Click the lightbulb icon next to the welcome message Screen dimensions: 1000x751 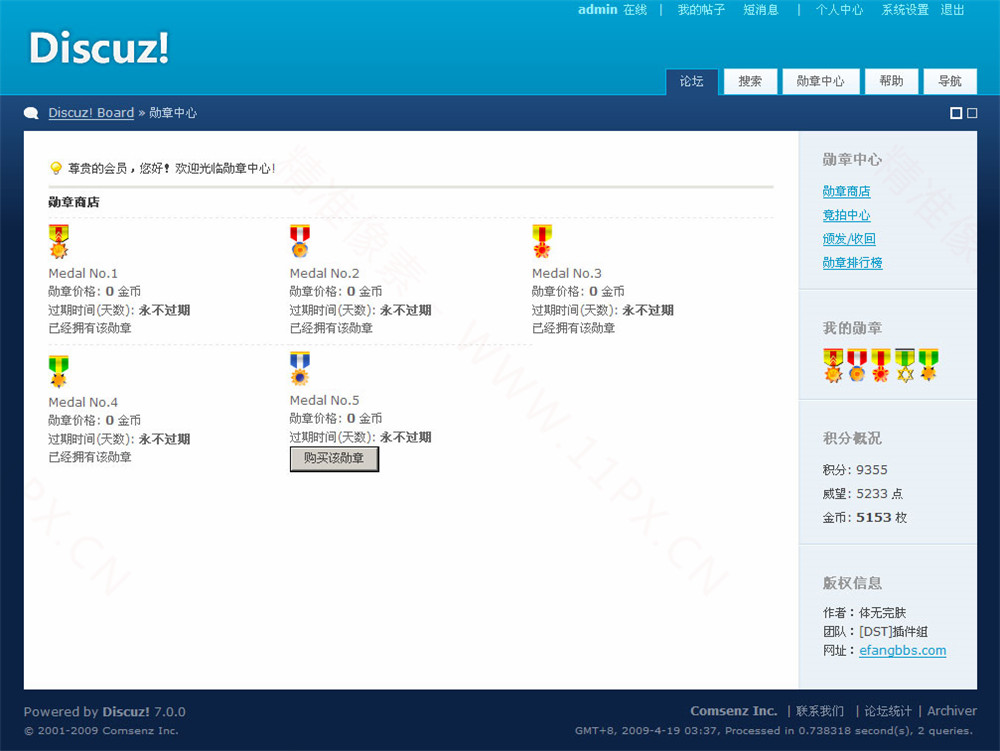click(x=55, y=168)
